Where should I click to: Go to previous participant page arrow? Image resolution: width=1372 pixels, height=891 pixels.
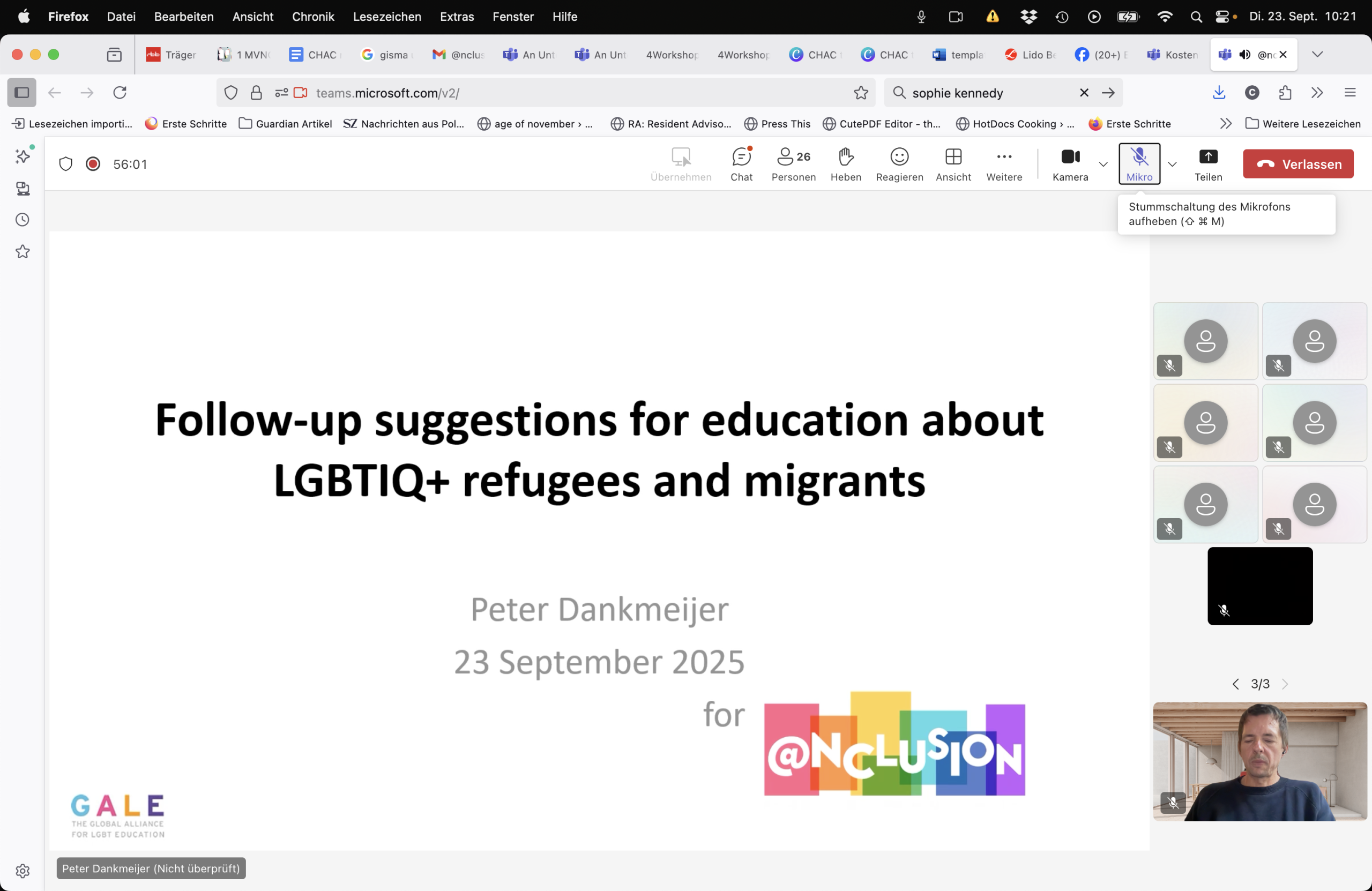(1235, 684)
